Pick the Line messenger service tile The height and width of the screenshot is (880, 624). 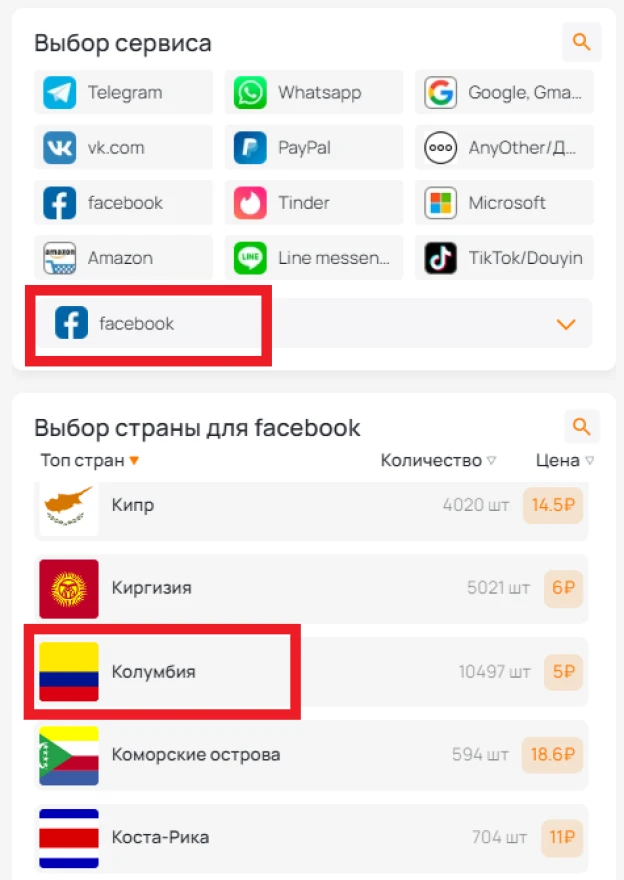tap(314, 258)
